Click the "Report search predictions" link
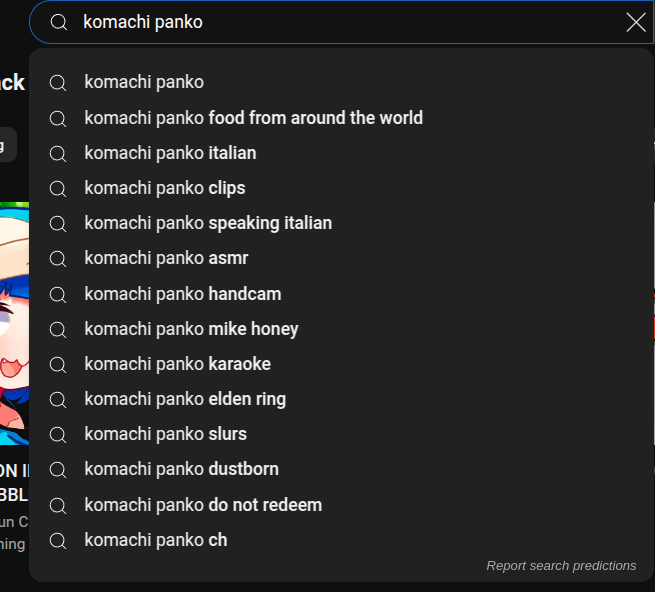 point(561,566)
